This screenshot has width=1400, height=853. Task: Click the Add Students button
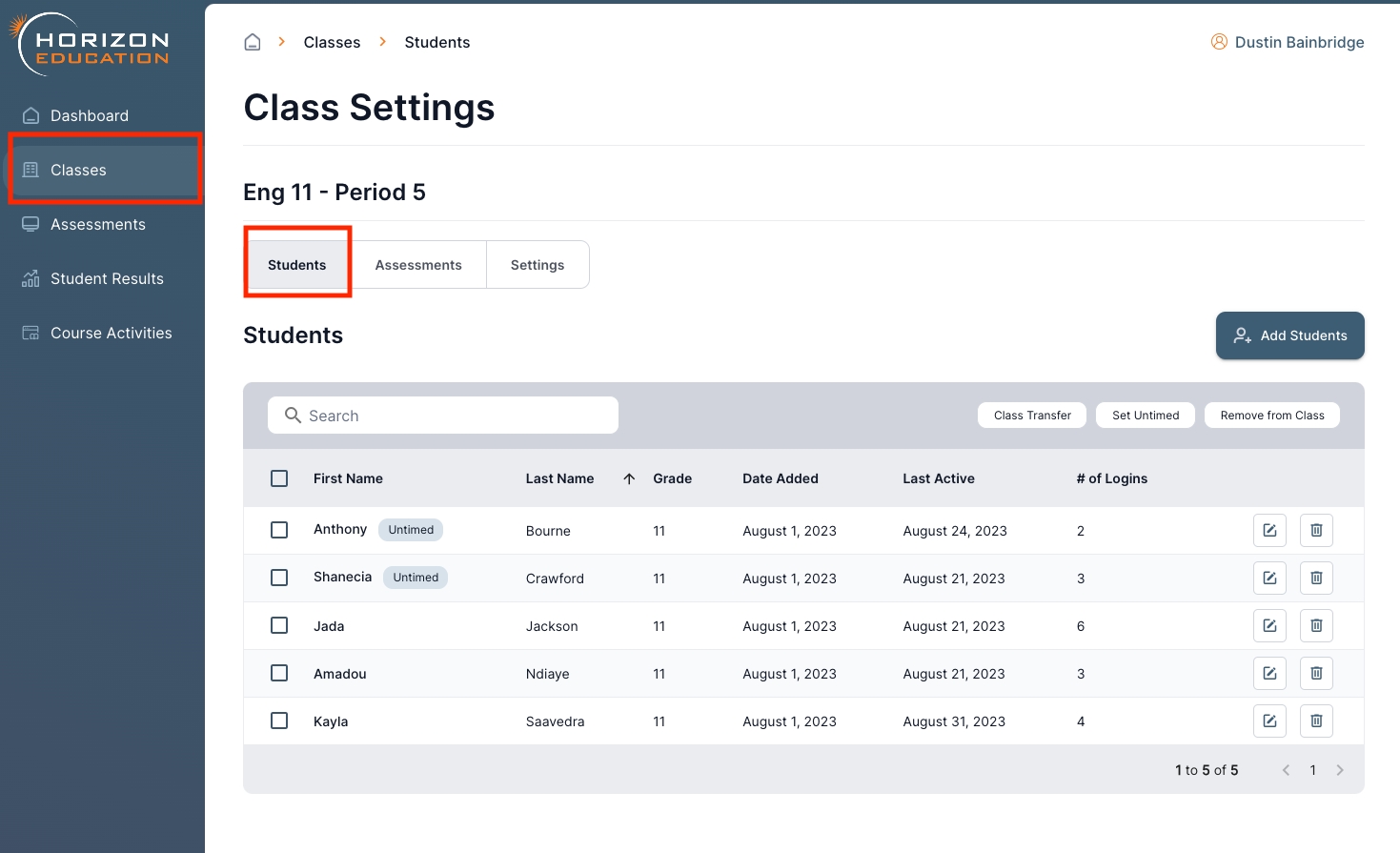[1289, 335]
